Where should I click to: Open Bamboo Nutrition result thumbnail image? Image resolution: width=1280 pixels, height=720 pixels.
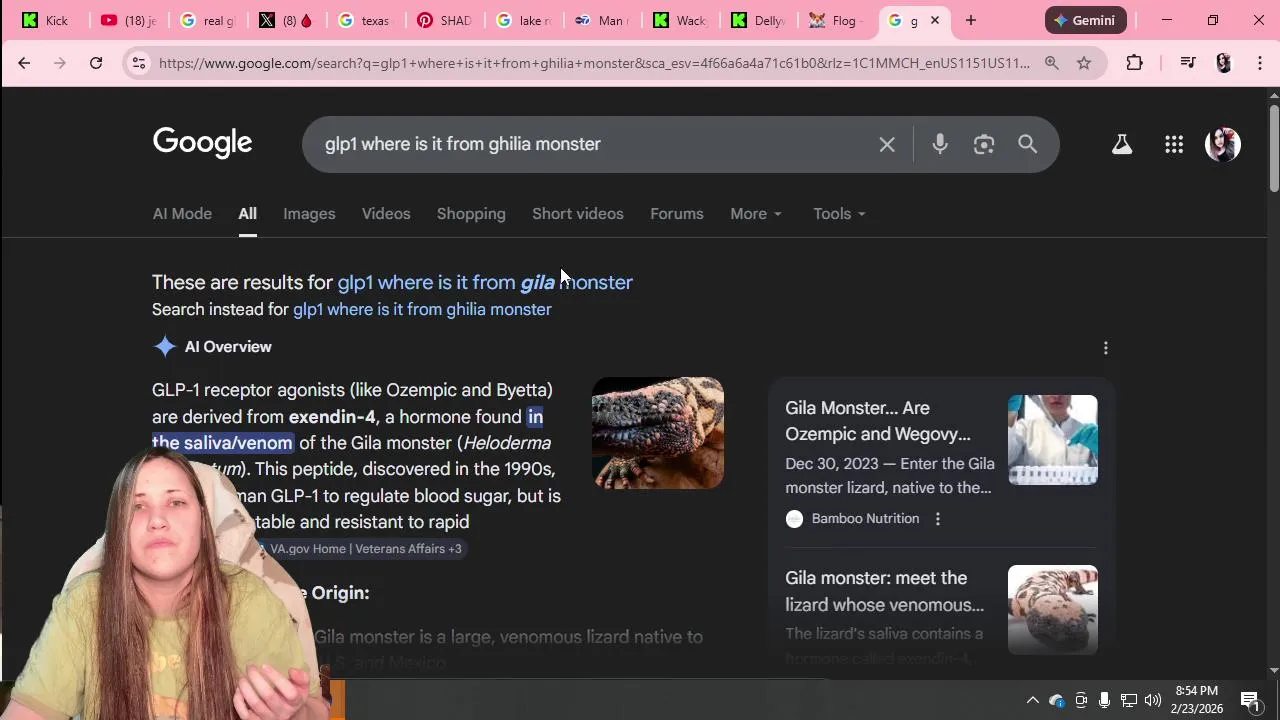(x=1053, y=440)
